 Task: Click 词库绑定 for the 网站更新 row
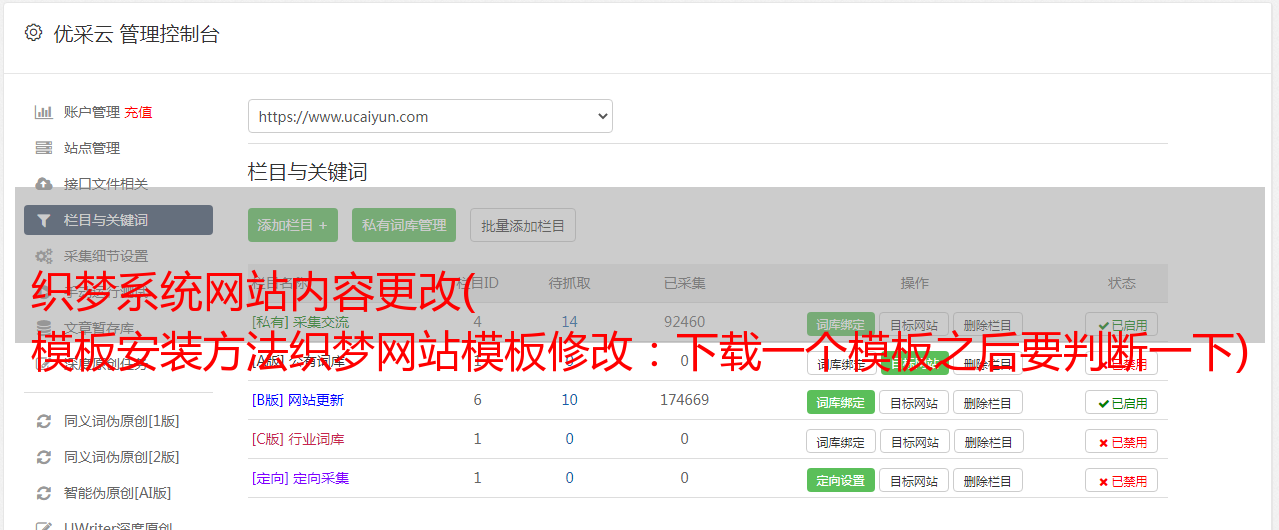pos(841,402)
